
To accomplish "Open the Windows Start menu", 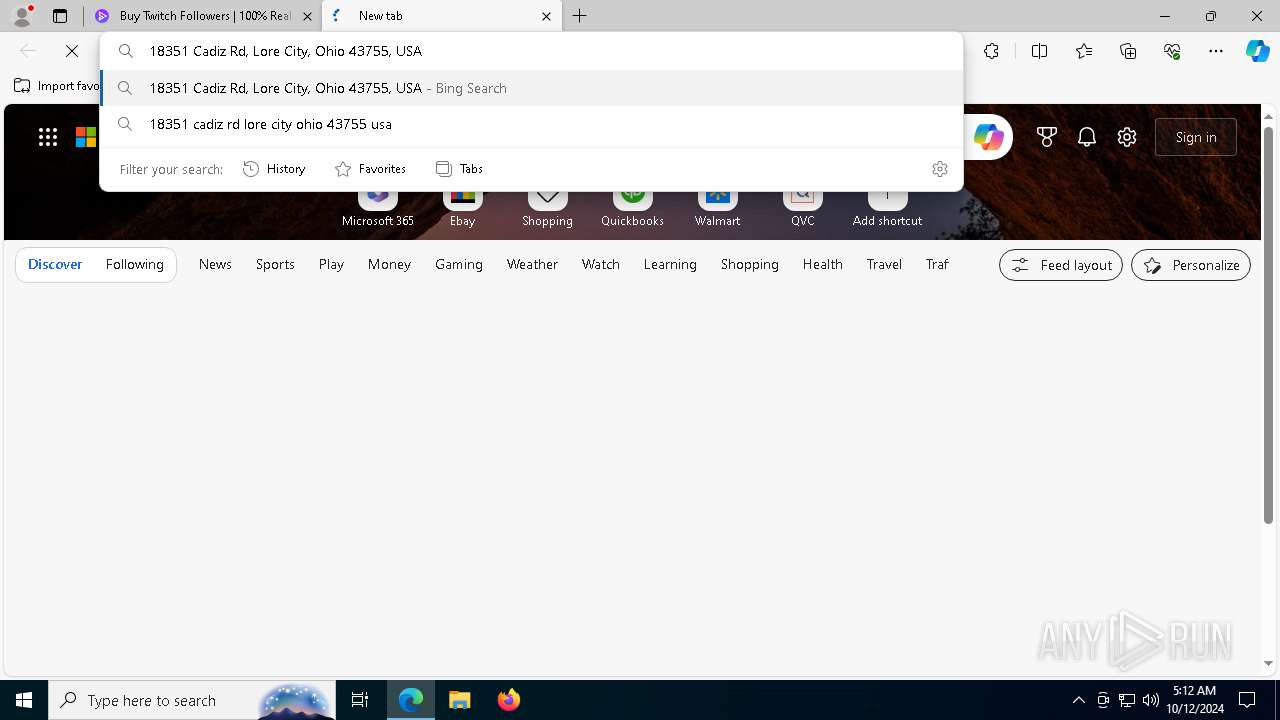I will click(24, 700).
